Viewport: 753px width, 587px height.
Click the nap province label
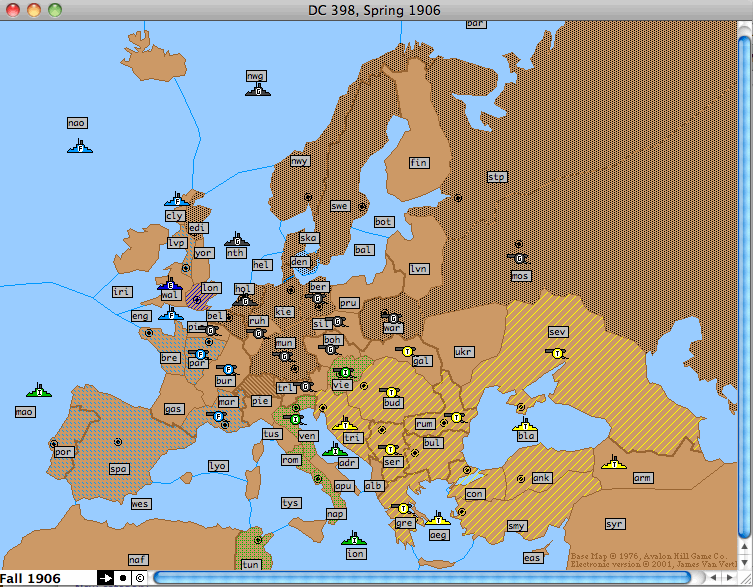tap(335, 514)
